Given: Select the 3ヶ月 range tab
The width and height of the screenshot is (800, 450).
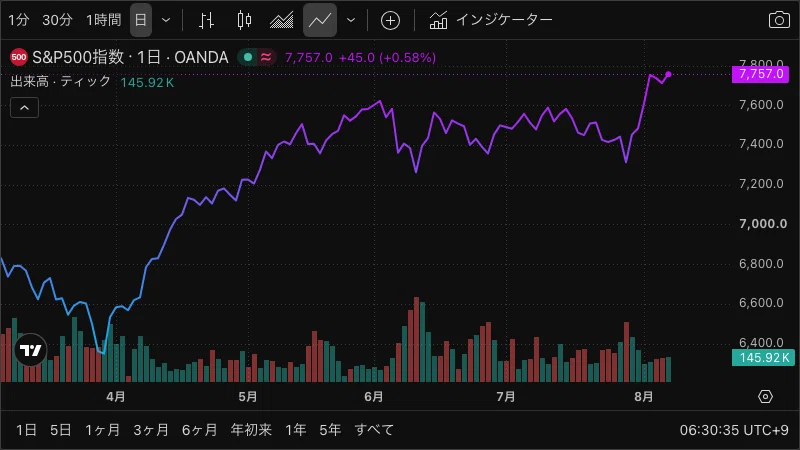Looking at the screenshot, I should pyautogui.click(x=151, y=430).
